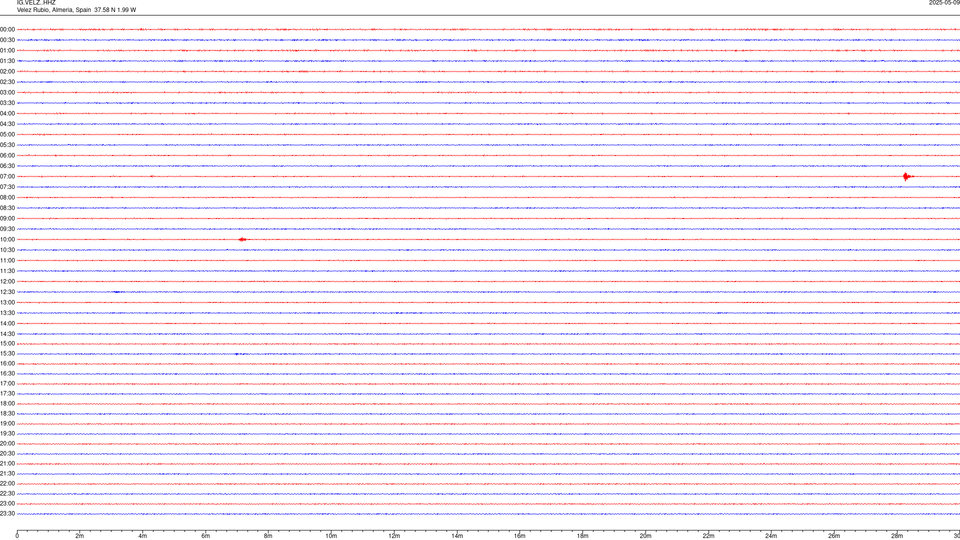This screenshot has height=540, width=960.
Task: Click the 10m tick label on the axis
Action: click(331, 536)
